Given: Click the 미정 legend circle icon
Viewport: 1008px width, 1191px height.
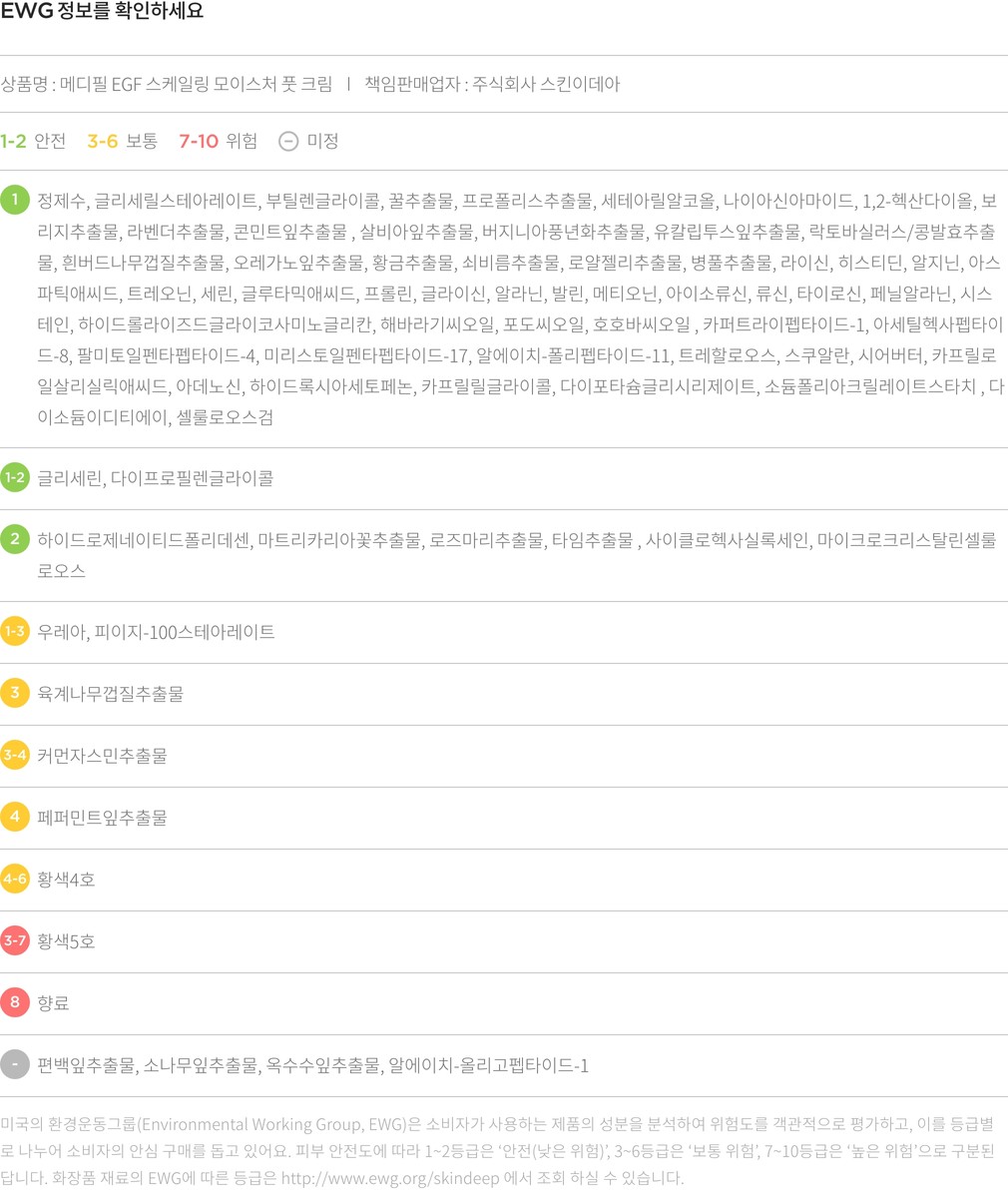Looking at the screenshot, I should tap(288, 142).
